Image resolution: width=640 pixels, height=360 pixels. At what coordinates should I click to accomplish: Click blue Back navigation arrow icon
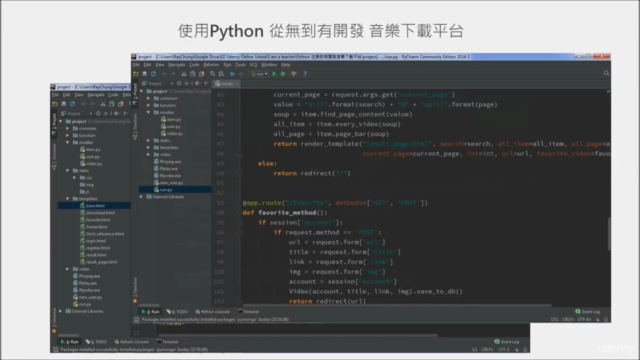pyautogui.click(x=232, y=74)
